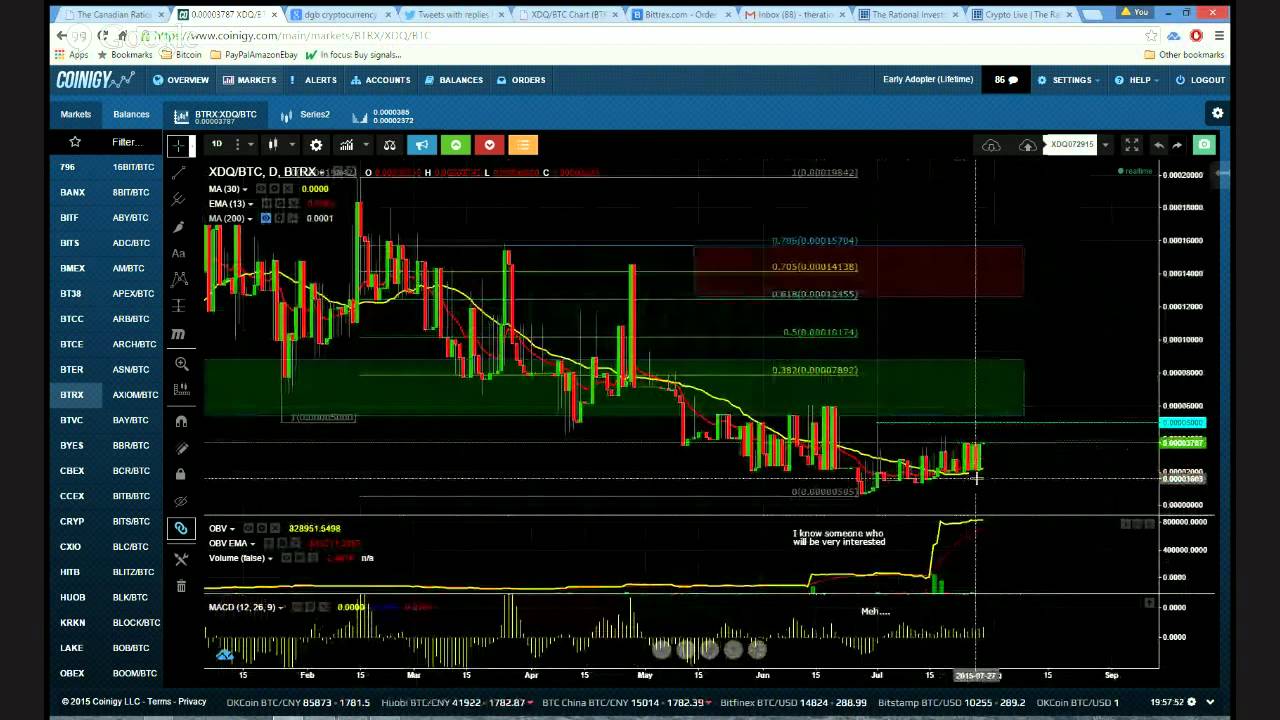The width and height of the screenshot is (1280, 720).
Task: Toggle visibility of OBV indicator
Action: (247, 528)
